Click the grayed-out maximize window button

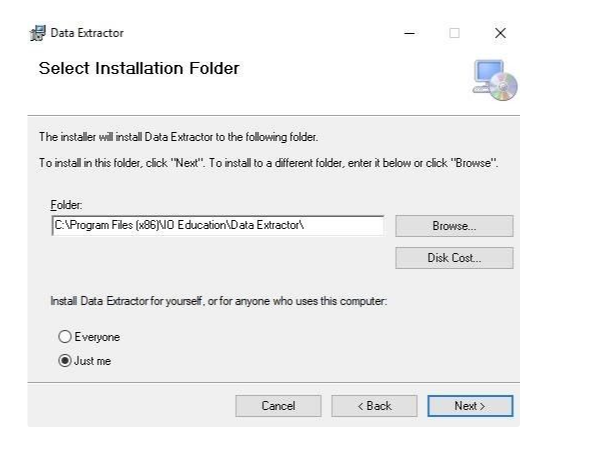[454, 33]
